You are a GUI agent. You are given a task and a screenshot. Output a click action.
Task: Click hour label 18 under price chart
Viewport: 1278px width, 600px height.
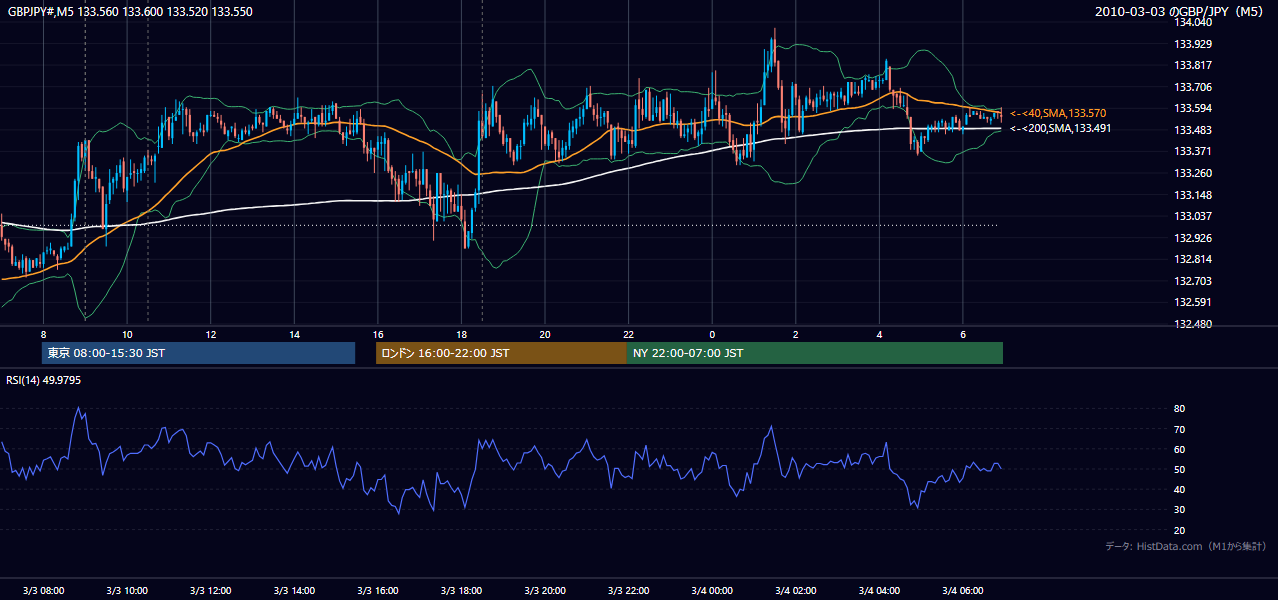461,334
